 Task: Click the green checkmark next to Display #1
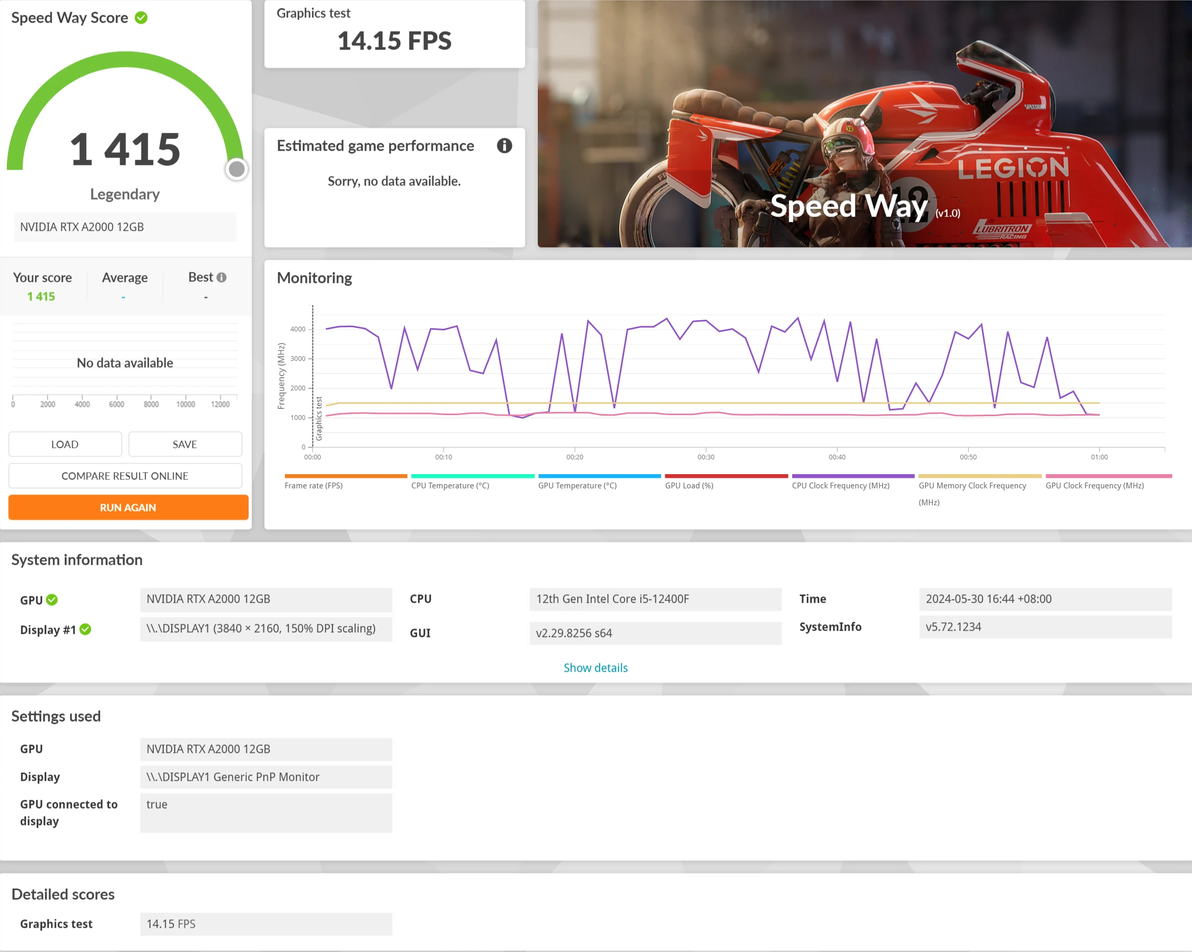(x=85, y=629)
